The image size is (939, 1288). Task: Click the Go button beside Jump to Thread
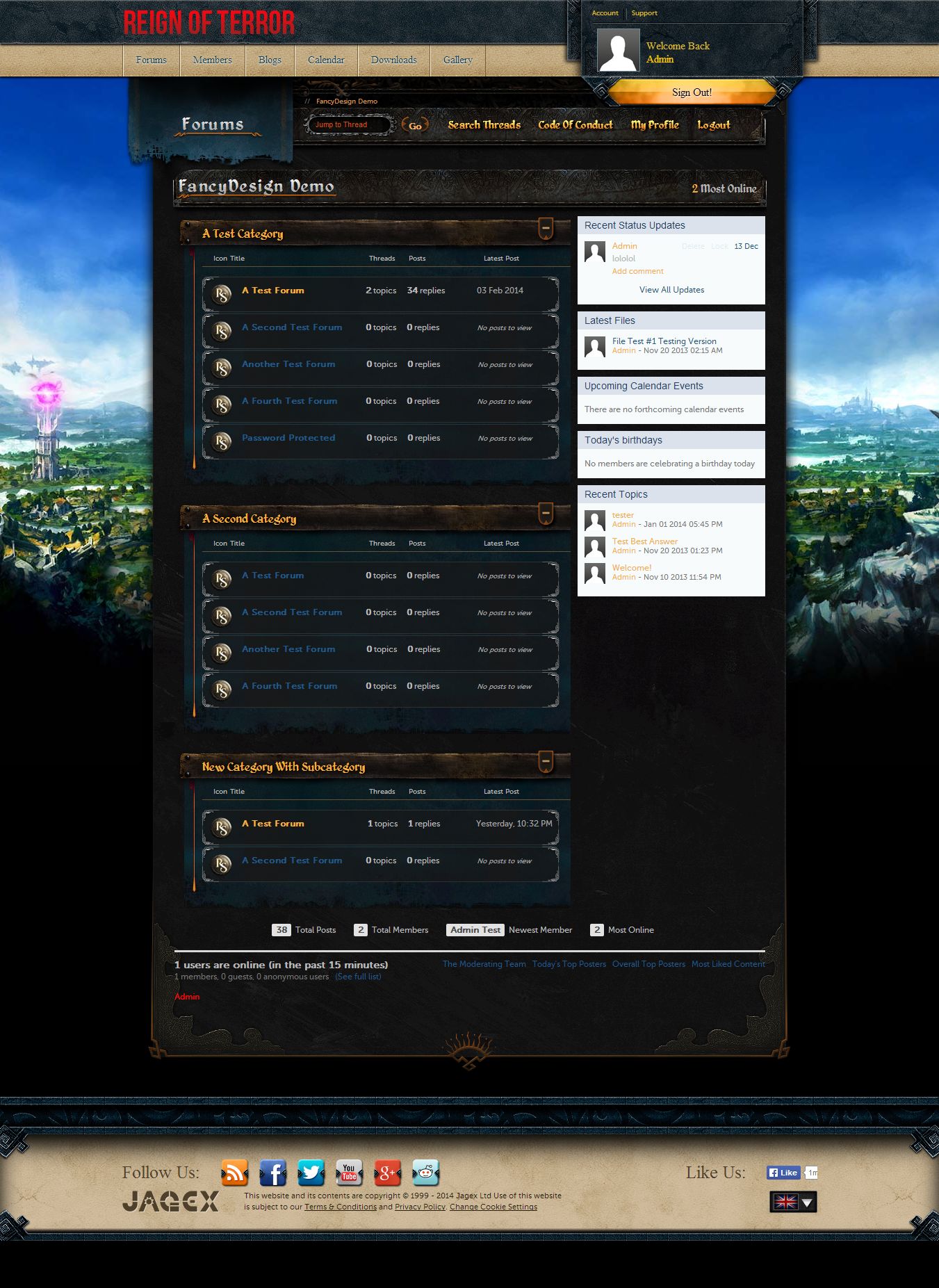click(x=415, y=126)
